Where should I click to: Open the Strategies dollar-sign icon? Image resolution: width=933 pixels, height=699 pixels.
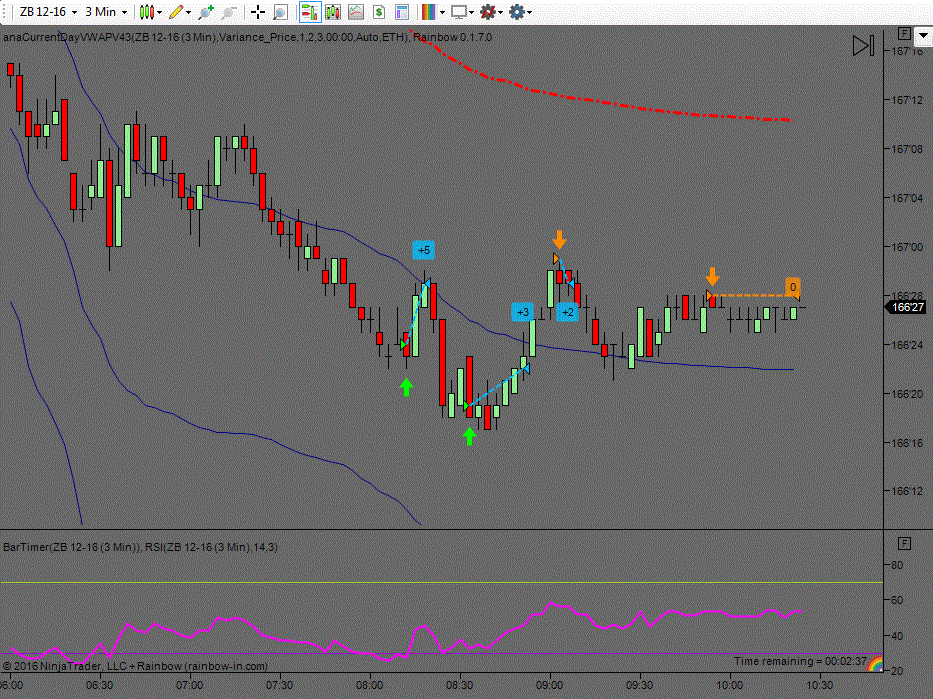379,12
